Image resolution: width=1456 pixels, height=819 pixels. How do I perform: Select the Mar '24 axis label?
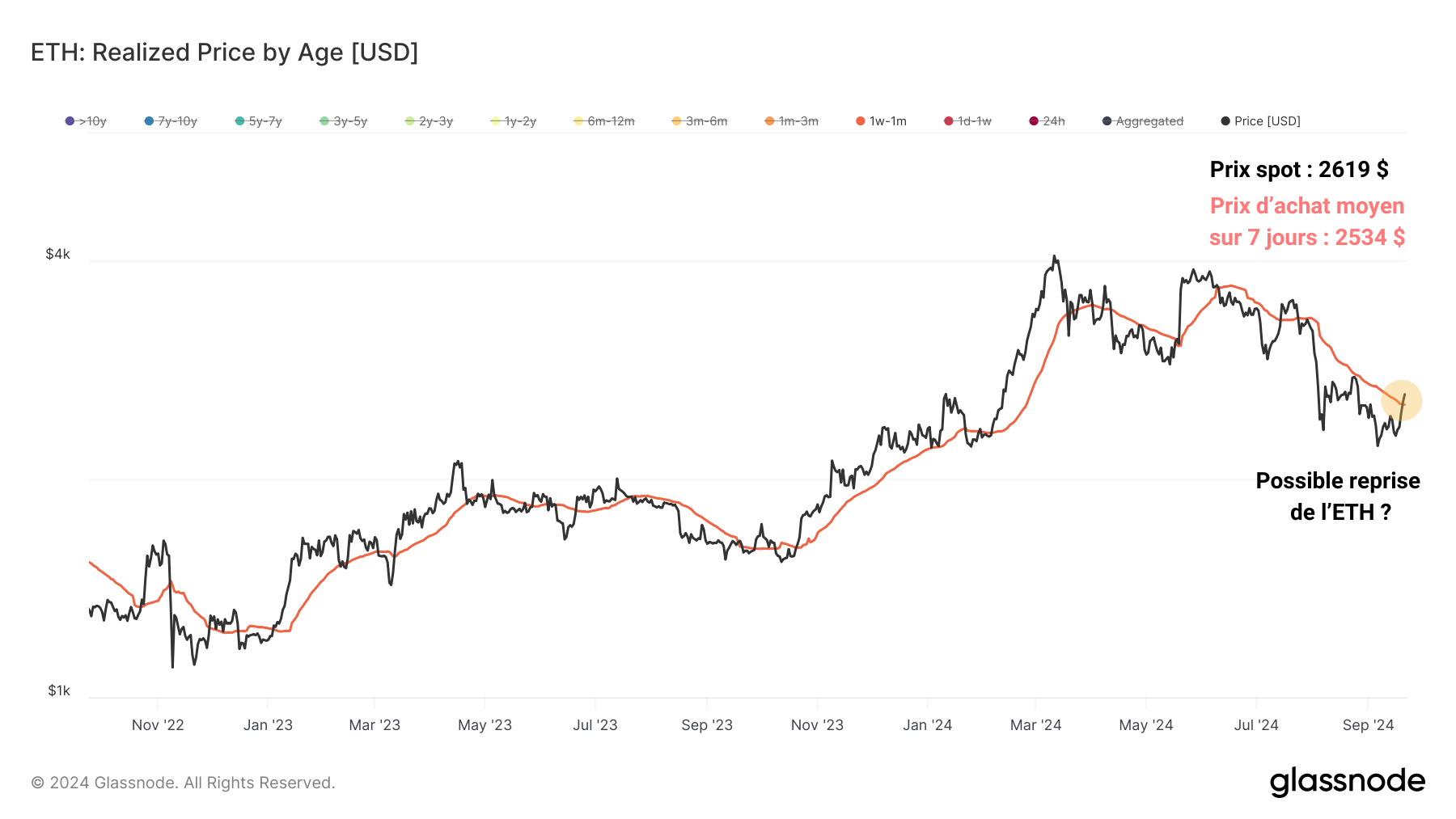point(1035,725)
